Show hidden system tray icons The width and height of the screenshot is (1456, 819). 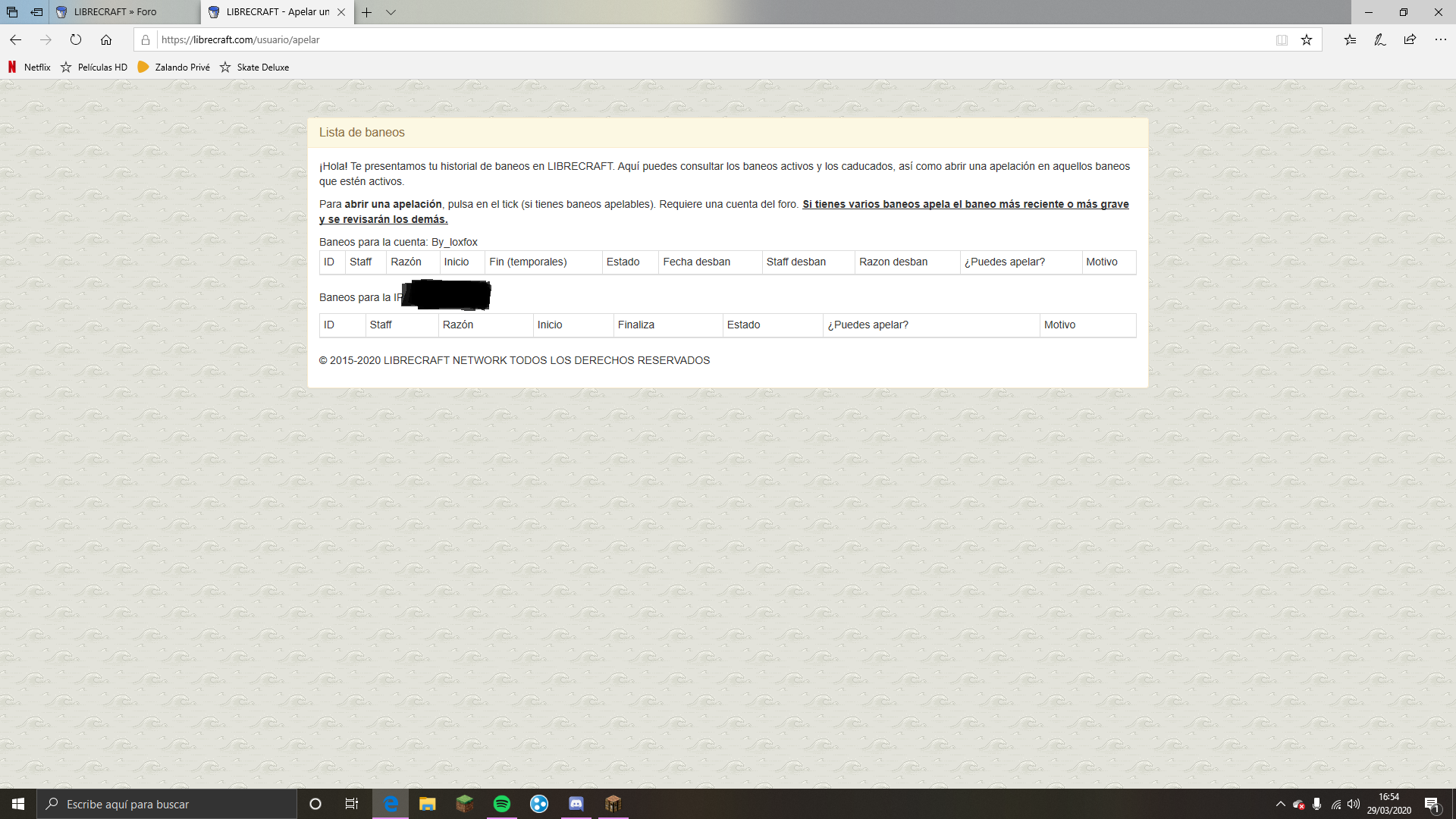point(1281,804)
